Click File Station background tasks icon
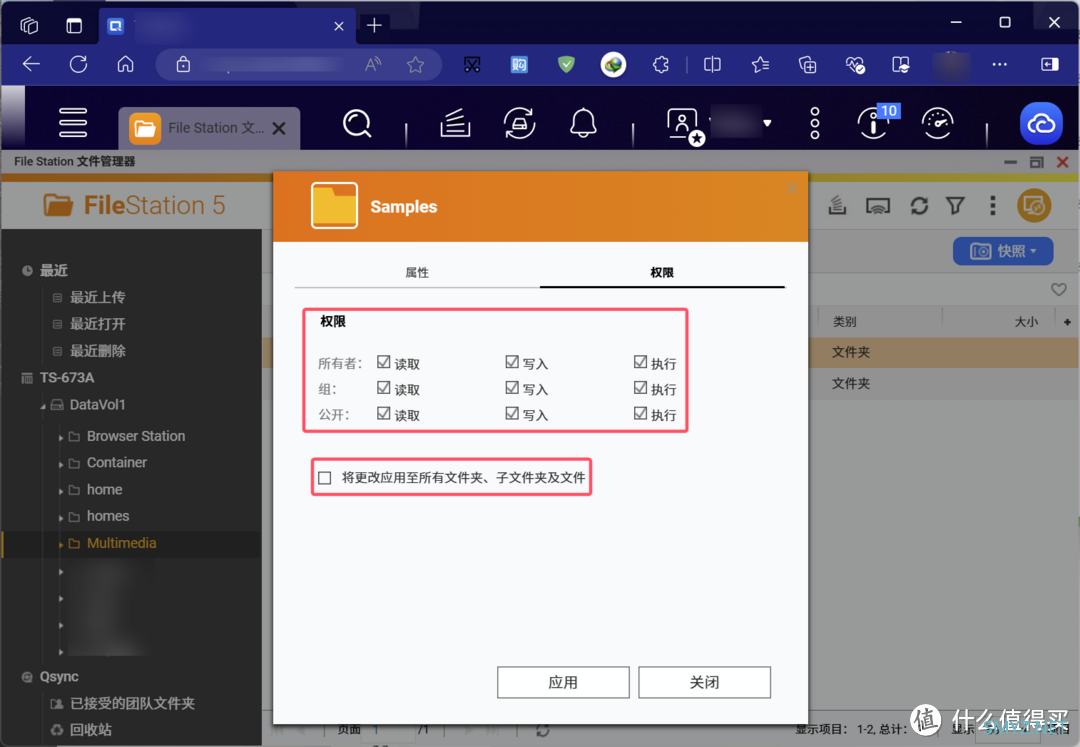 pos(837,205)
